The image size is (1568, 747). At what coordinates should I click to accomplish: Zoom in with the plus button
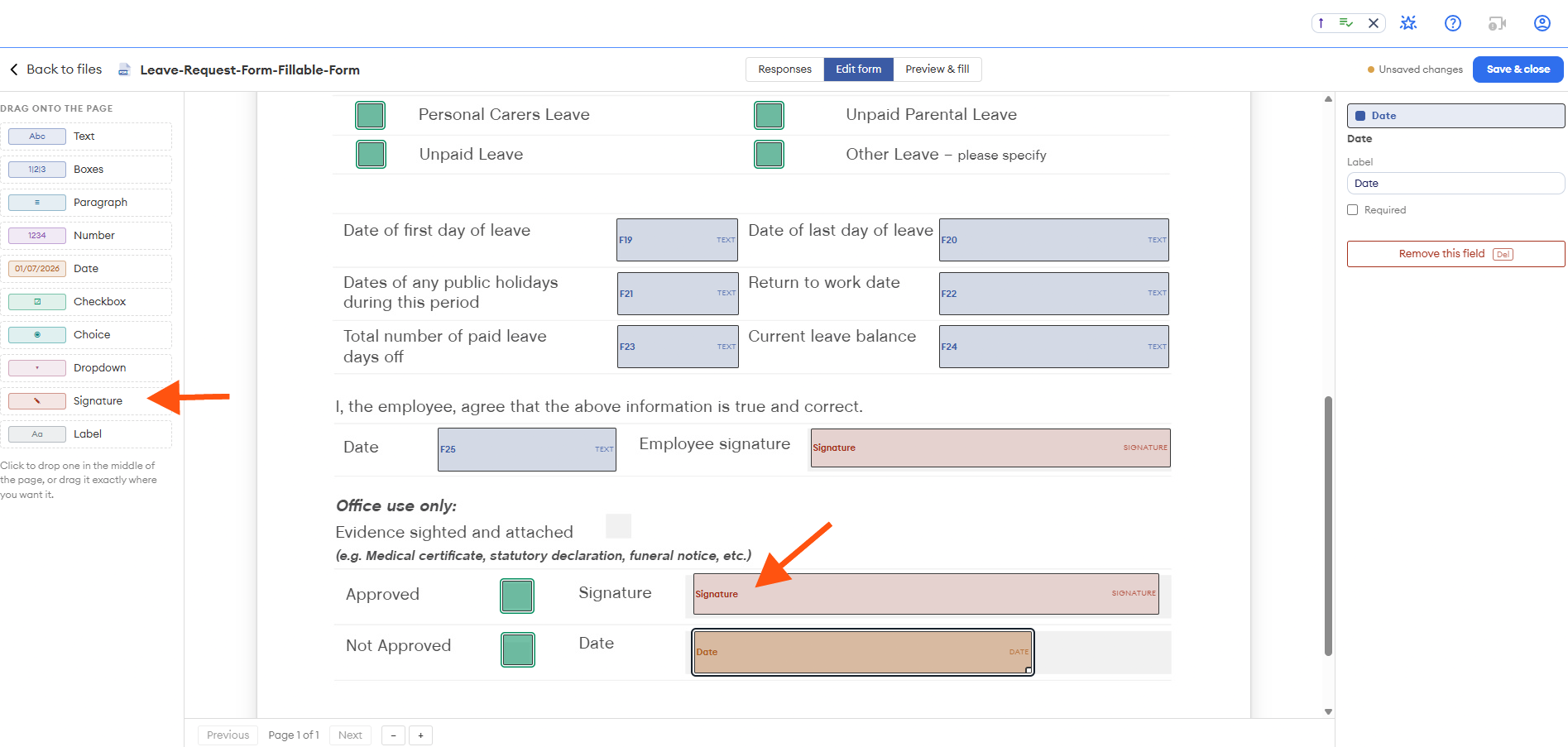click(x=420, y=735)
